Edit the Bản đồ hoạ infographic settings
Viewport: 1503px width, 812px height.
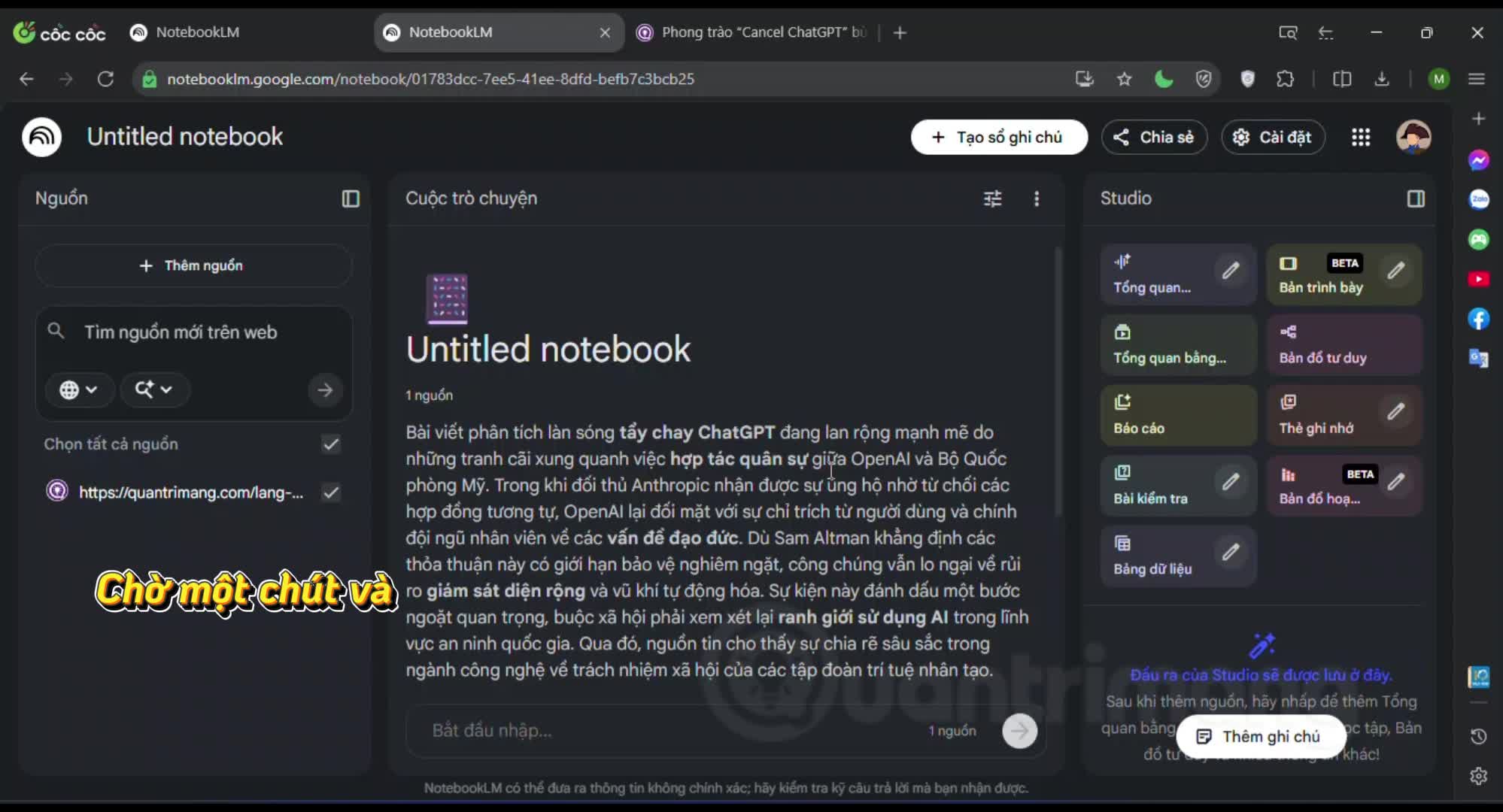(x=1396, y=481)
